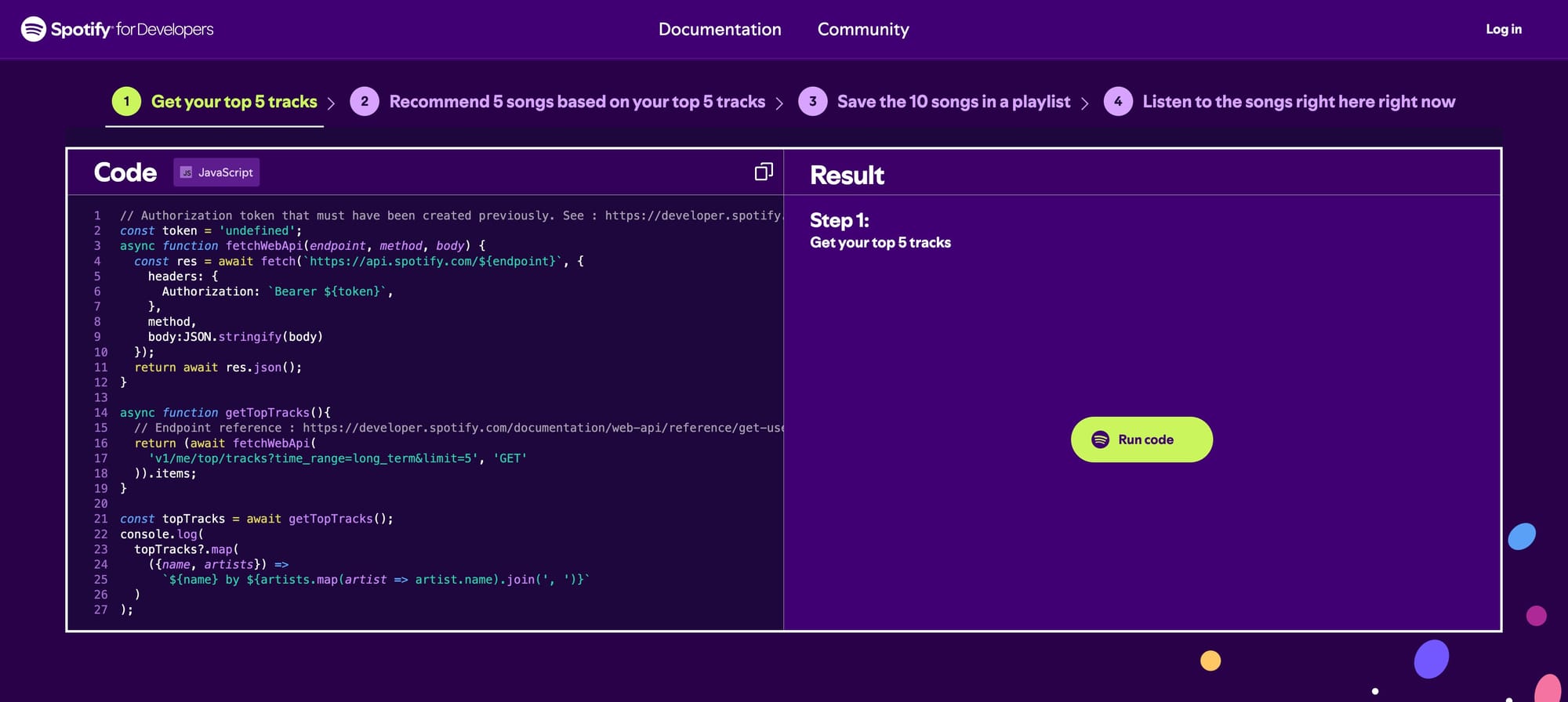Click the )).items; code line
This screenshot has width=1568, height=702.
165,473
